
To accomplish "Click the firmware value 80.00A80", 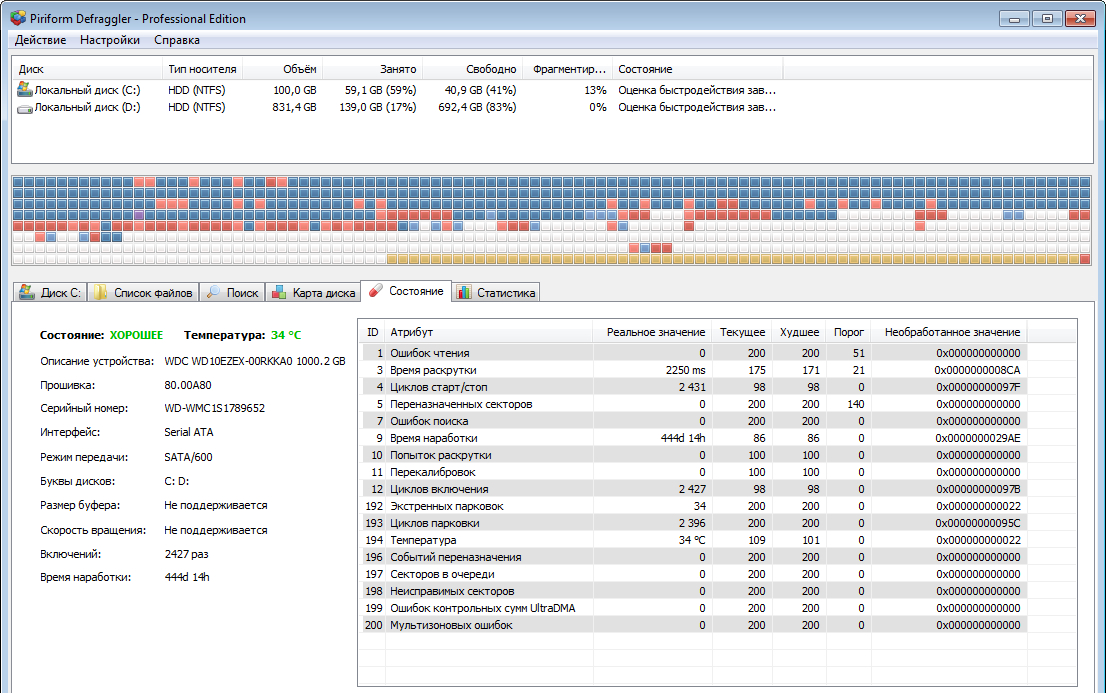I will [188, 385].
